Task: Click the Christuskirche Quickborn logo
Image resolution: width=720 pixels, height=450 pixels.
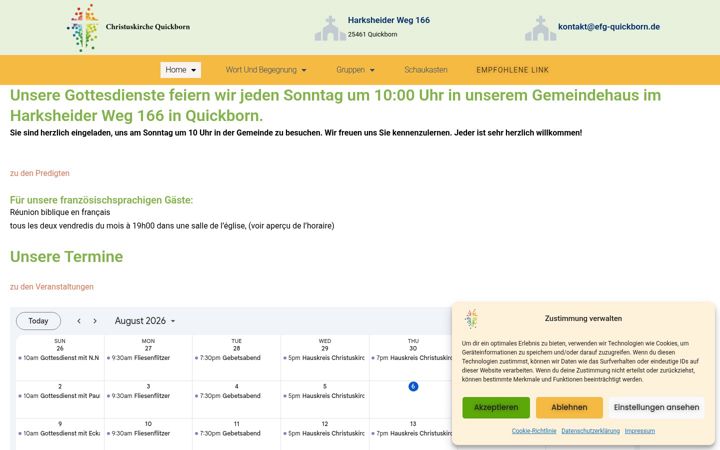Action: 83,28
